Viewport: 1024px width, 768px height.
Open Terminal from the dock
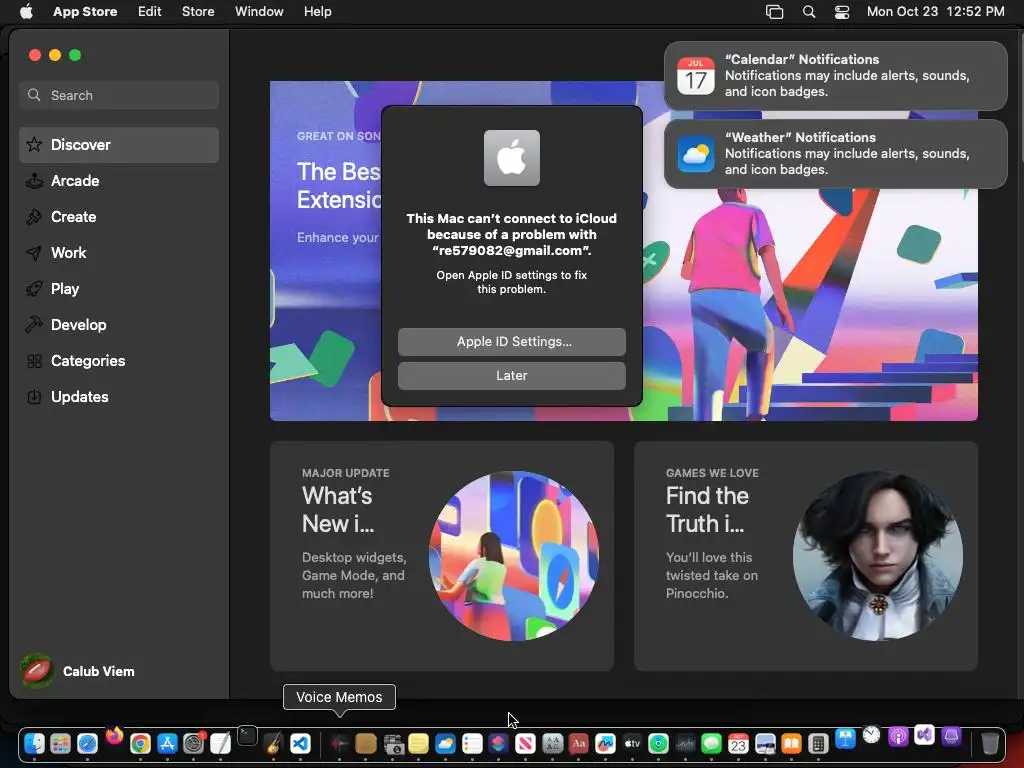coord(247,735)
